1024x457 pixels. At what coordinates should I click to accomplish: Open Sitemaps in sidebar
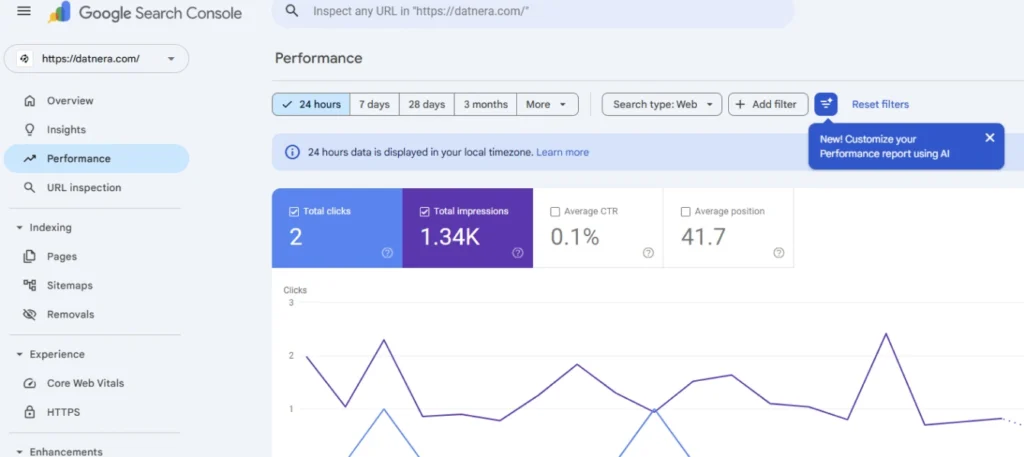[97, 285]
